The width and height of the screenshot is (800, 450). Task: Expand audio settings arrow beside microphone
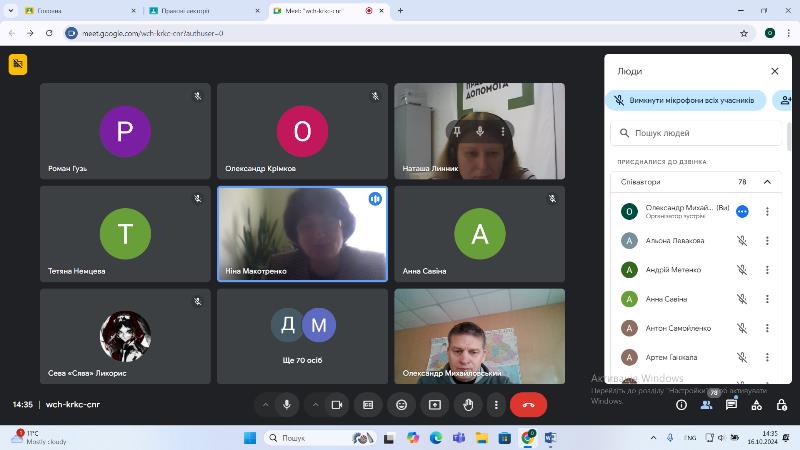coord(265,405)
